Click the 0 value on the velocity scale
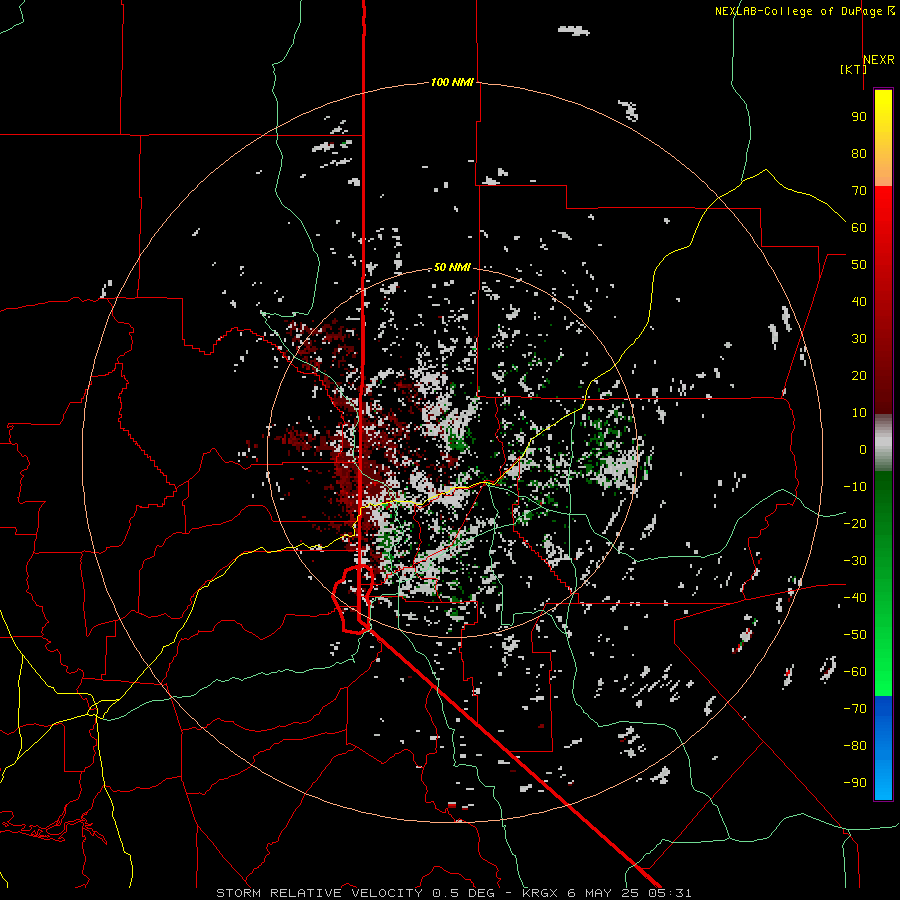The height and width of the screenshot is (900, 900). pos(863,449)
